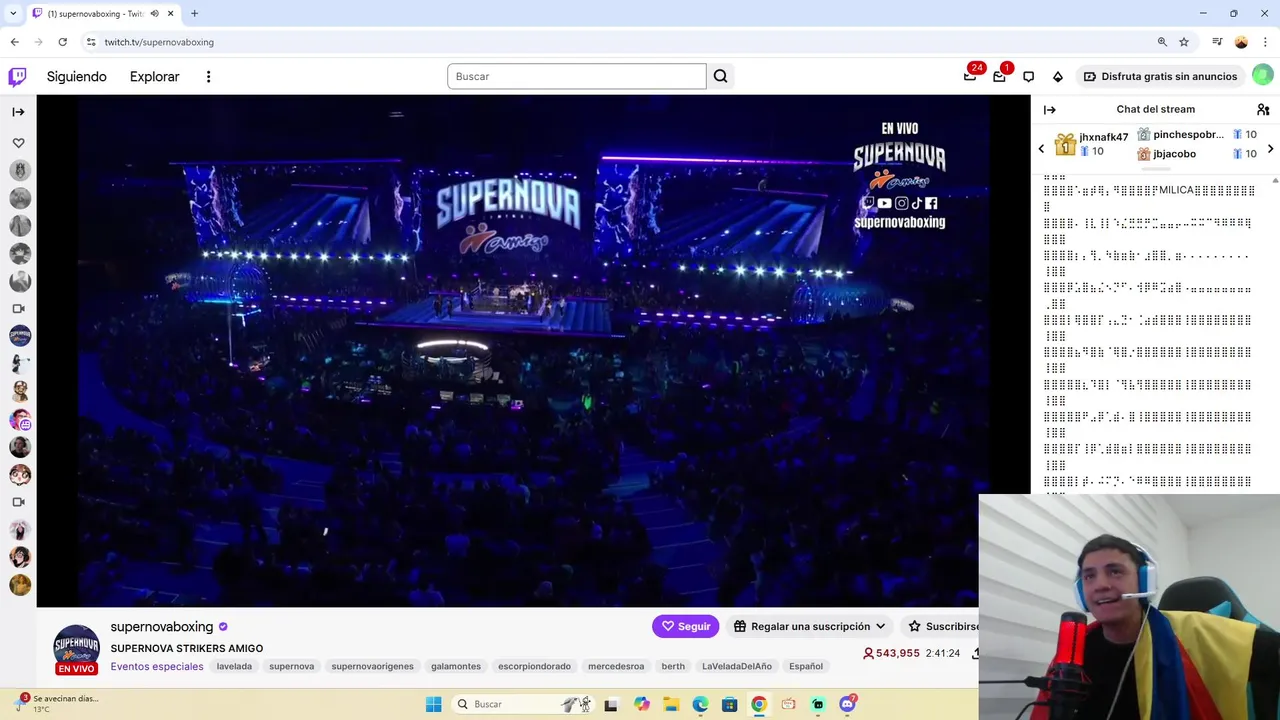The width and height of the screenshot is (1280, 720).
Task: Click the Windows taskbar Buscar box
Action: click(523, 704)
